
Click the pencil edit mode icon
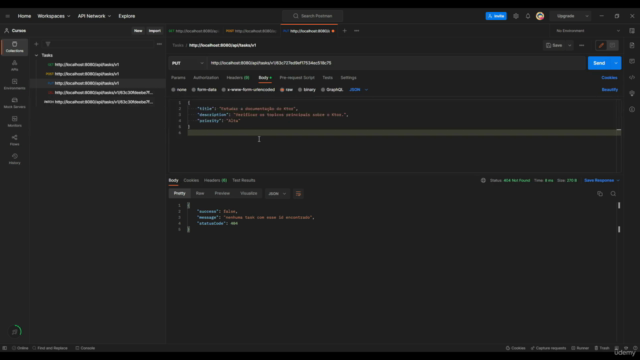(601, 45)
